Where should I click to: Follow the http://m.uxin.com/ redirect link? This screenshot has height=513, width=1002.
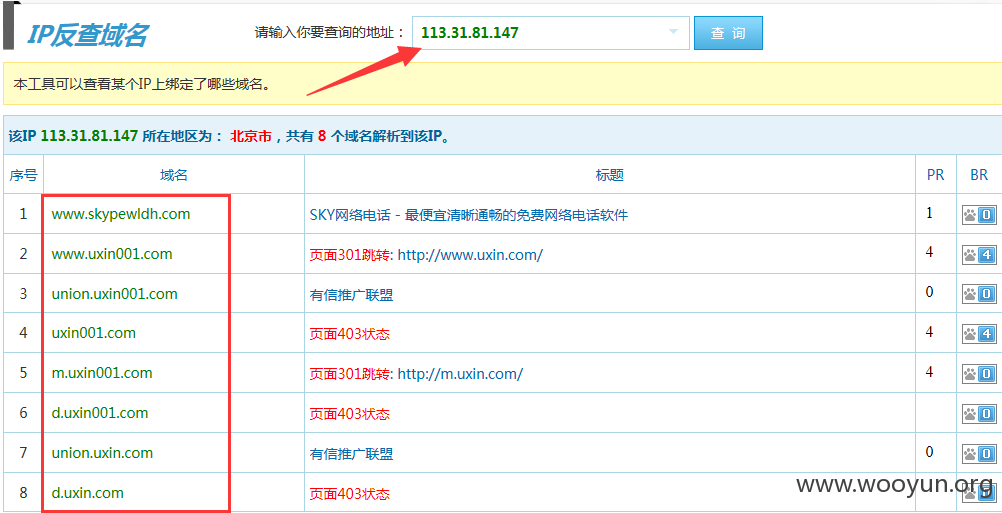460,374
